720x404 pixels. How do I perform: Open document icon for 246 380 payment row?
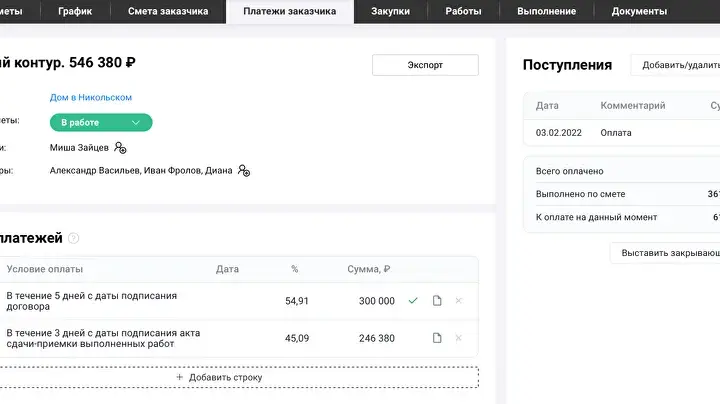tap(437, 338)
